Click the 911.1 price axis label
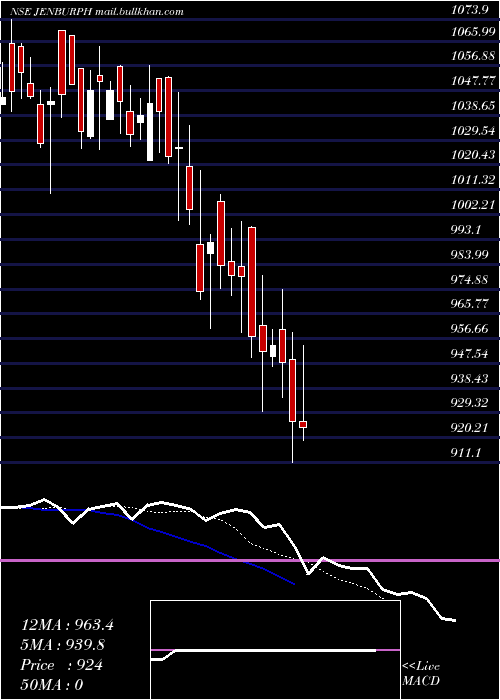The width and height of the screenshot is (500, 700). click(466, 453)
